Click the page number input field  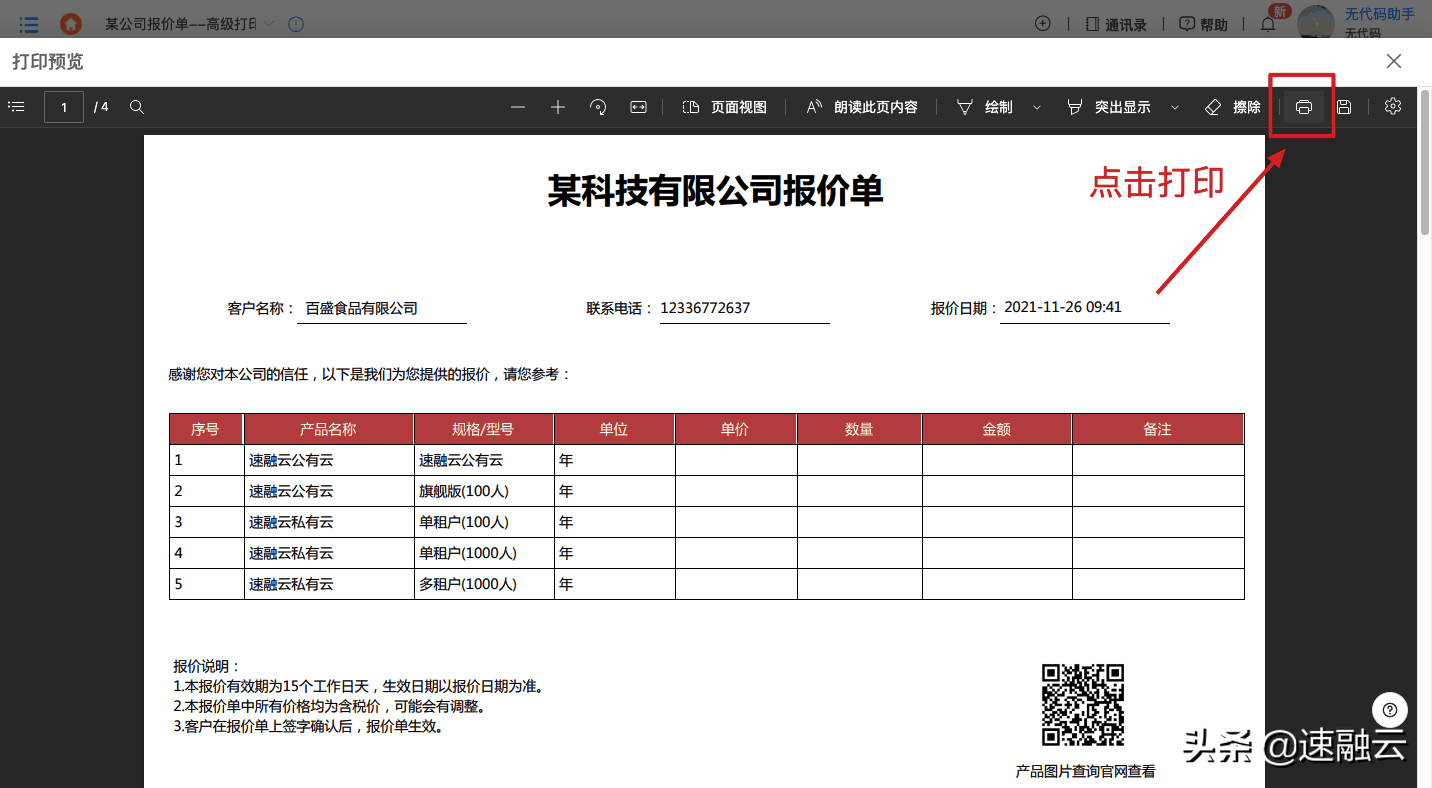coord(64,107)
